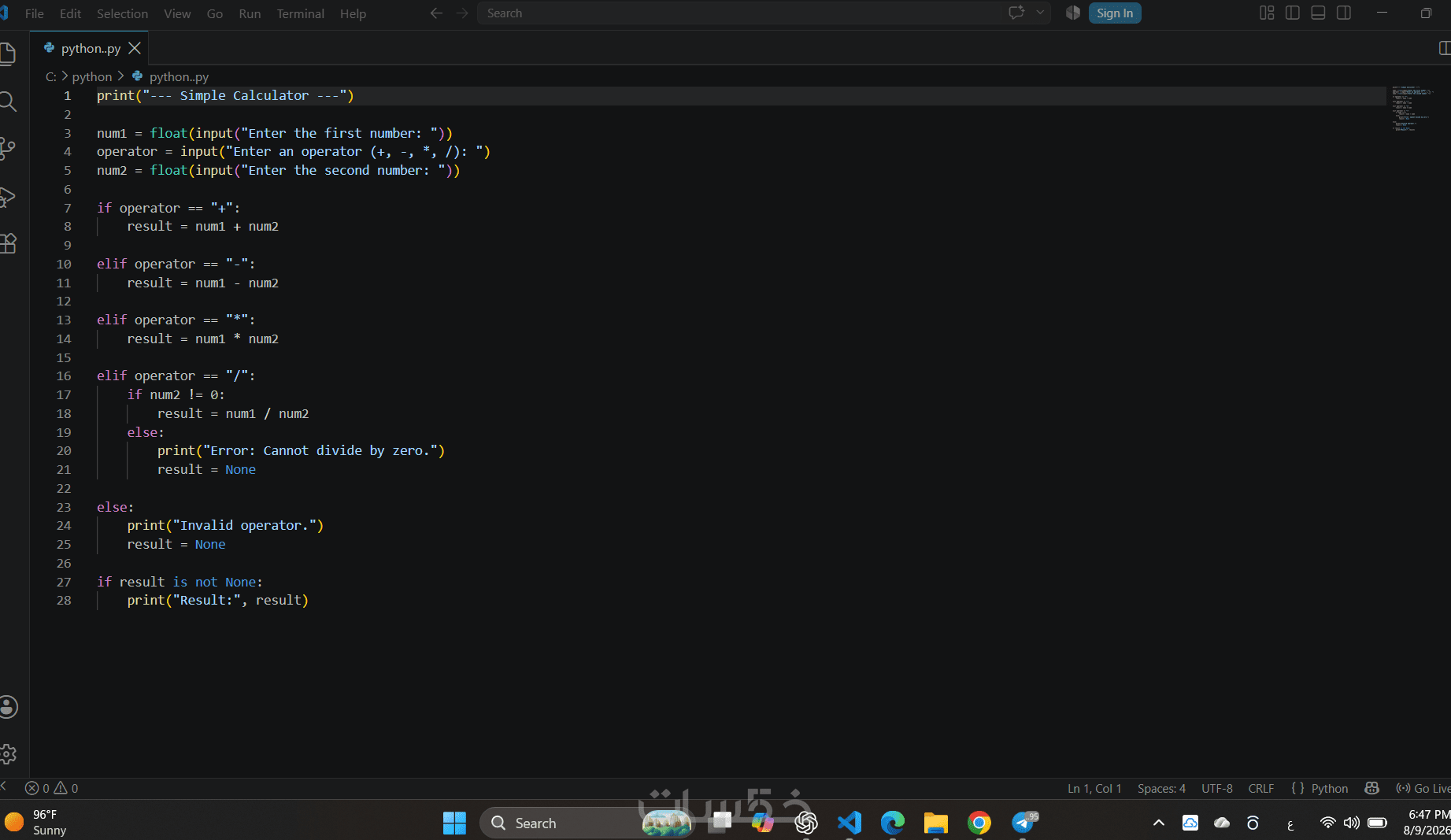Open the errors and warnings indicator
The height and width of the screenshot is (840, 1451).
click(x=52, y=788)
